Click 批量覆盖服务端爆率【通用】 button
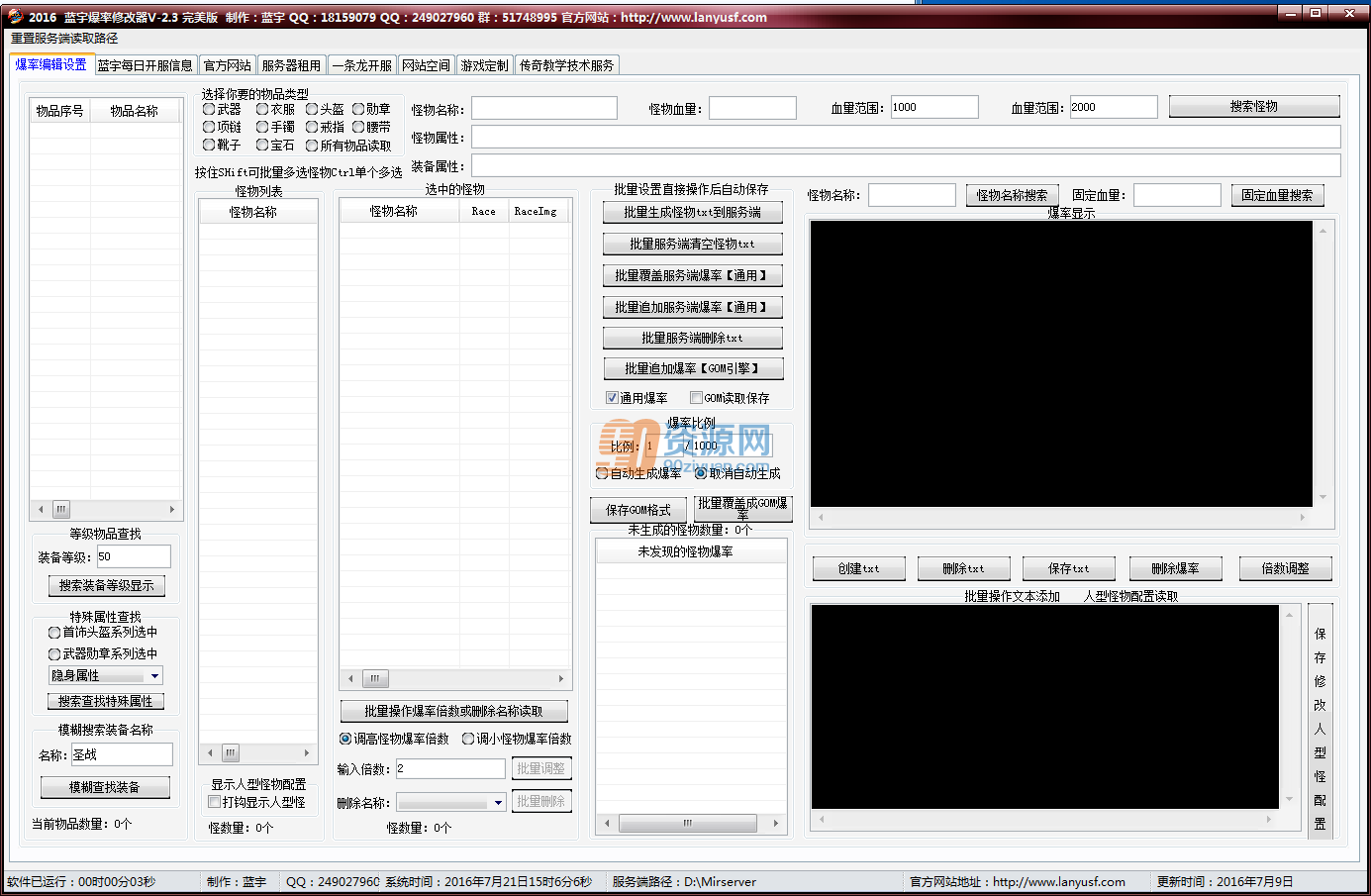Image resolution: width=1371 pixels, height=896 pixels. [693, 275]
